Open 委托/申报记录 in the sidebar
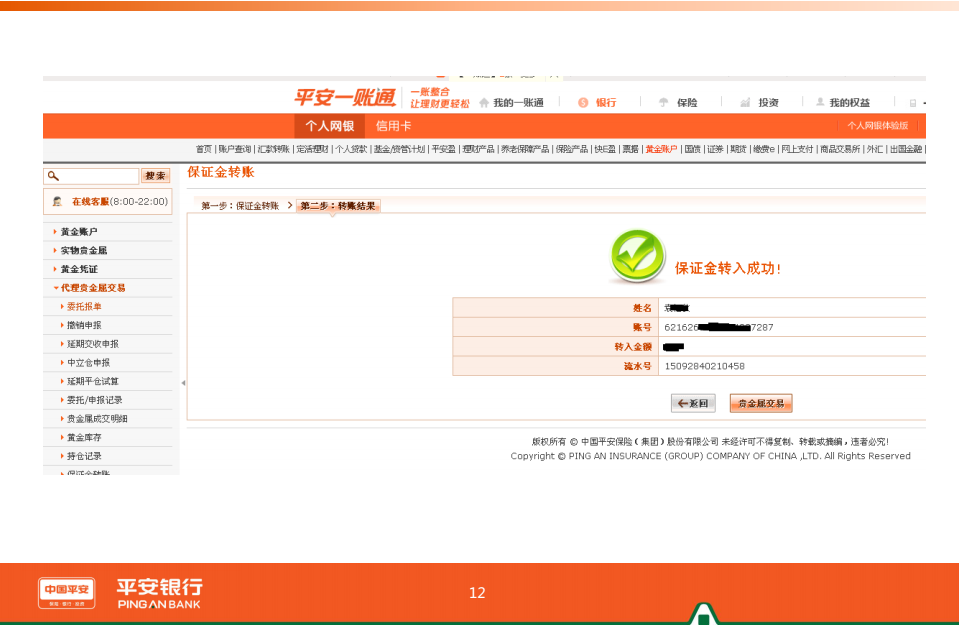Image resolution: width=959 pixels, height=625 pixels. tap(95, 401)
